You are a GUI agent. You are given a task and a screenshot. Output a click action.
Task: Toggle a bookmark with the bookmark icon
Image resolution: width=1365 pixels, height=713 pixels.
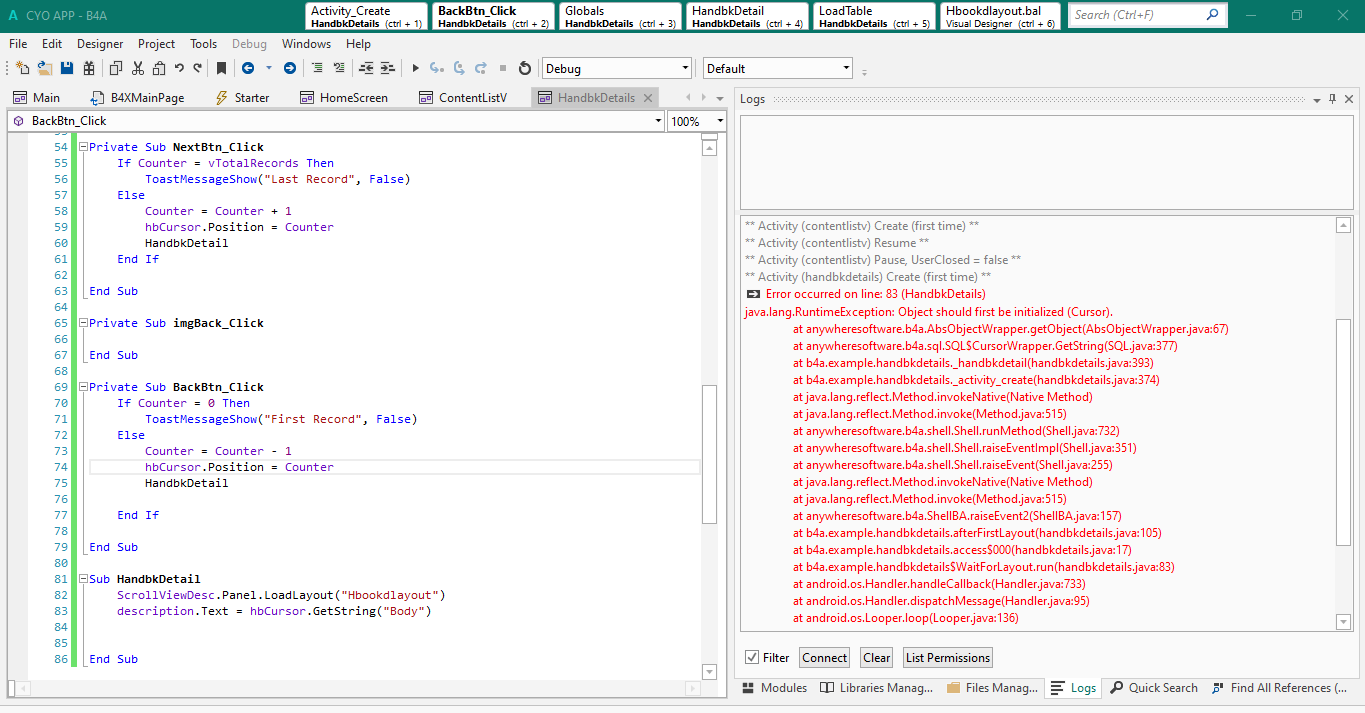click(x=222, y=68)
